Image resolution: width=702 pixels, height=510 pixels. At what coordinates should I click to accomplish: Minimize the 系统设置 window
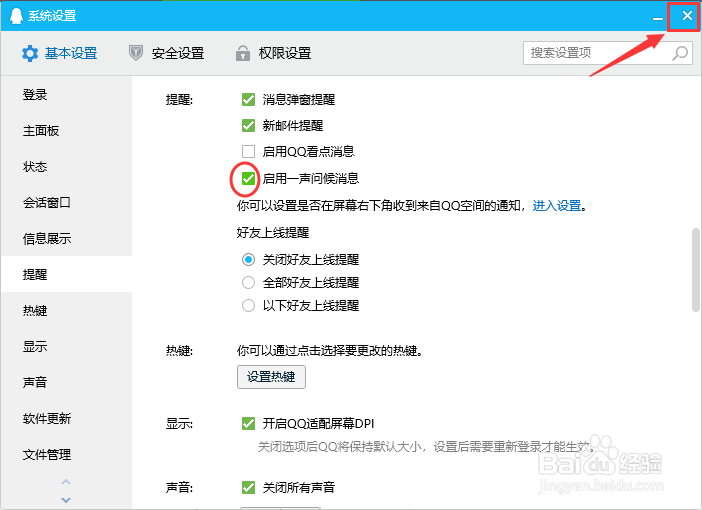click(x=658, y=17)
